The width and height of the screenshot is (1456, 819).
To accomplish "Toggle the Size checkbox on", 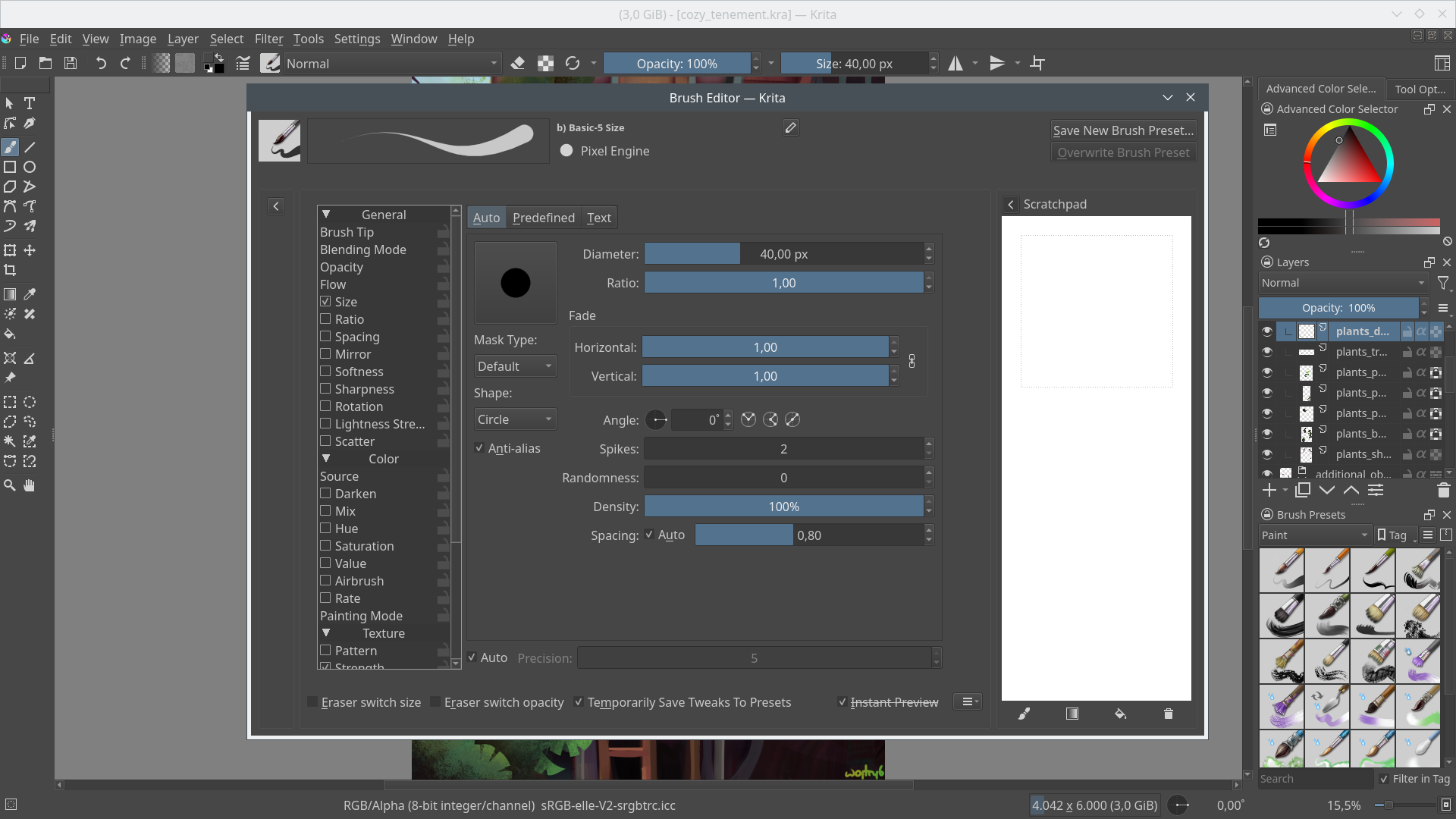I will click(326, 301).
